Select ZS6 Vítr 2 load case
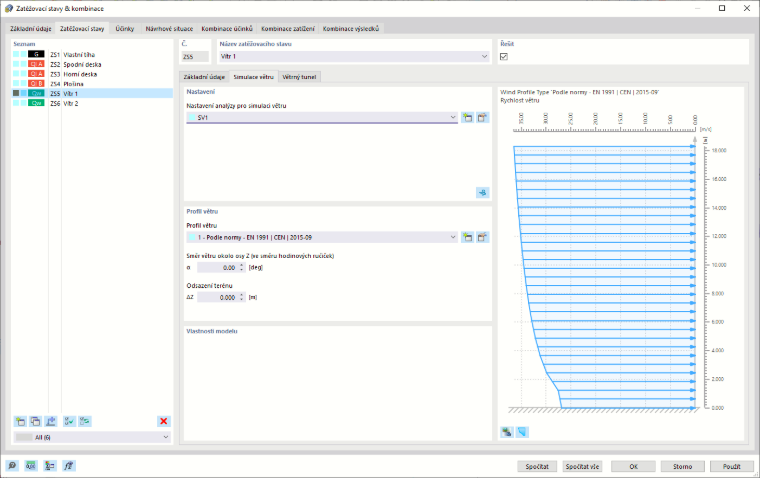Screen dimensions: 760x478 pos(92,103)
